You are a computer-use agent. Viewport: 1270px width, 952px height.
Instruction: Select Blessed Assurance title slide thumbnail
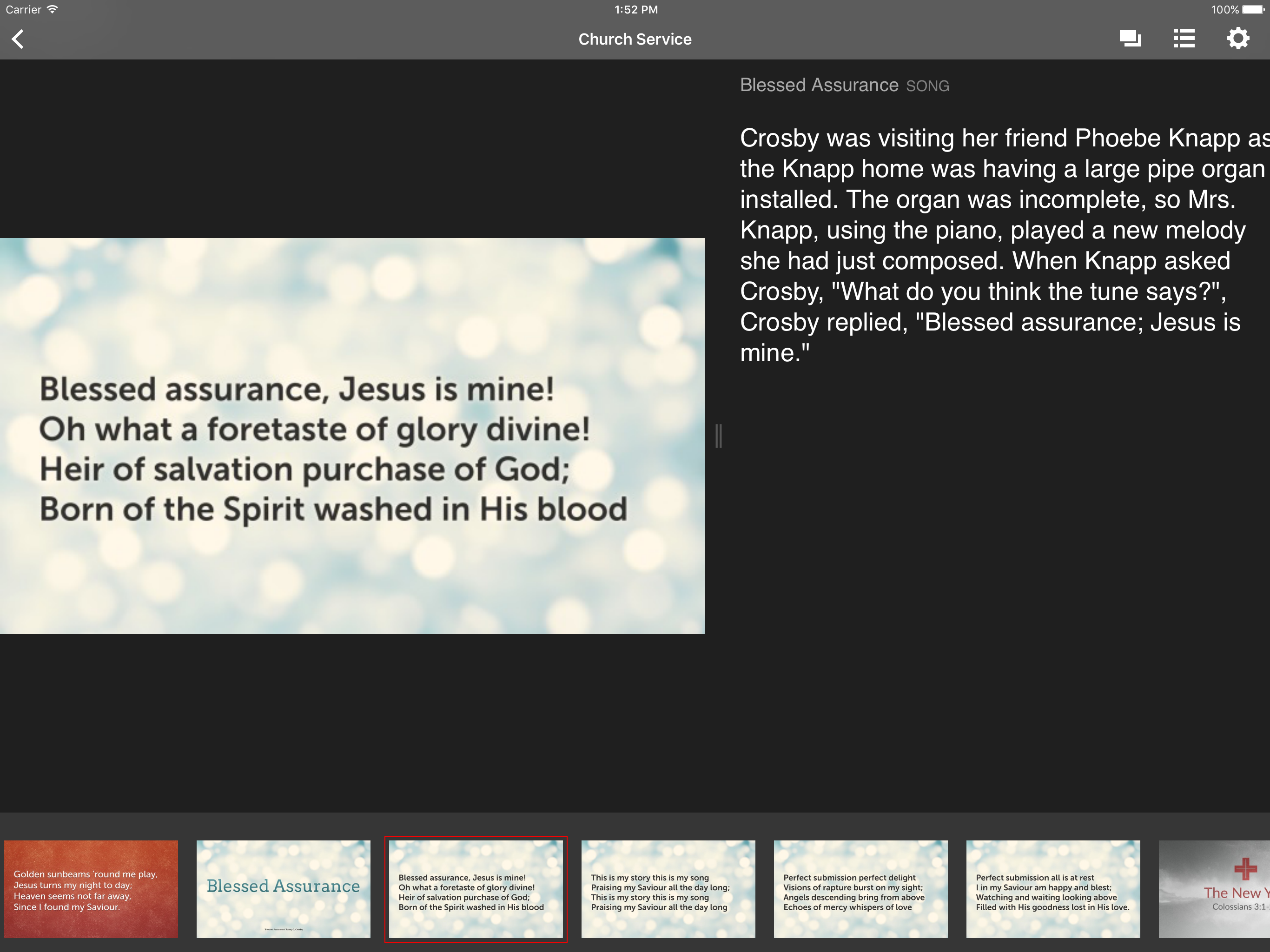pyautogui.click(x=283, y=889)
